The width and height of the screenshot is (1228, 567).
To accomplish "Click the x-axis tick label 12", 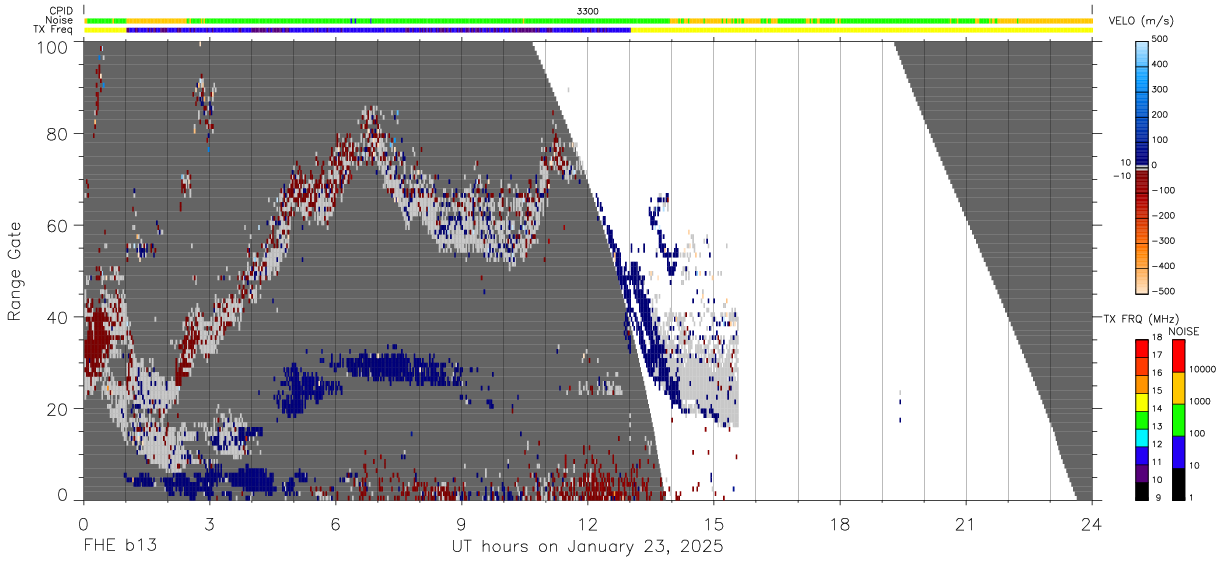I will click(x=587, y=524).
